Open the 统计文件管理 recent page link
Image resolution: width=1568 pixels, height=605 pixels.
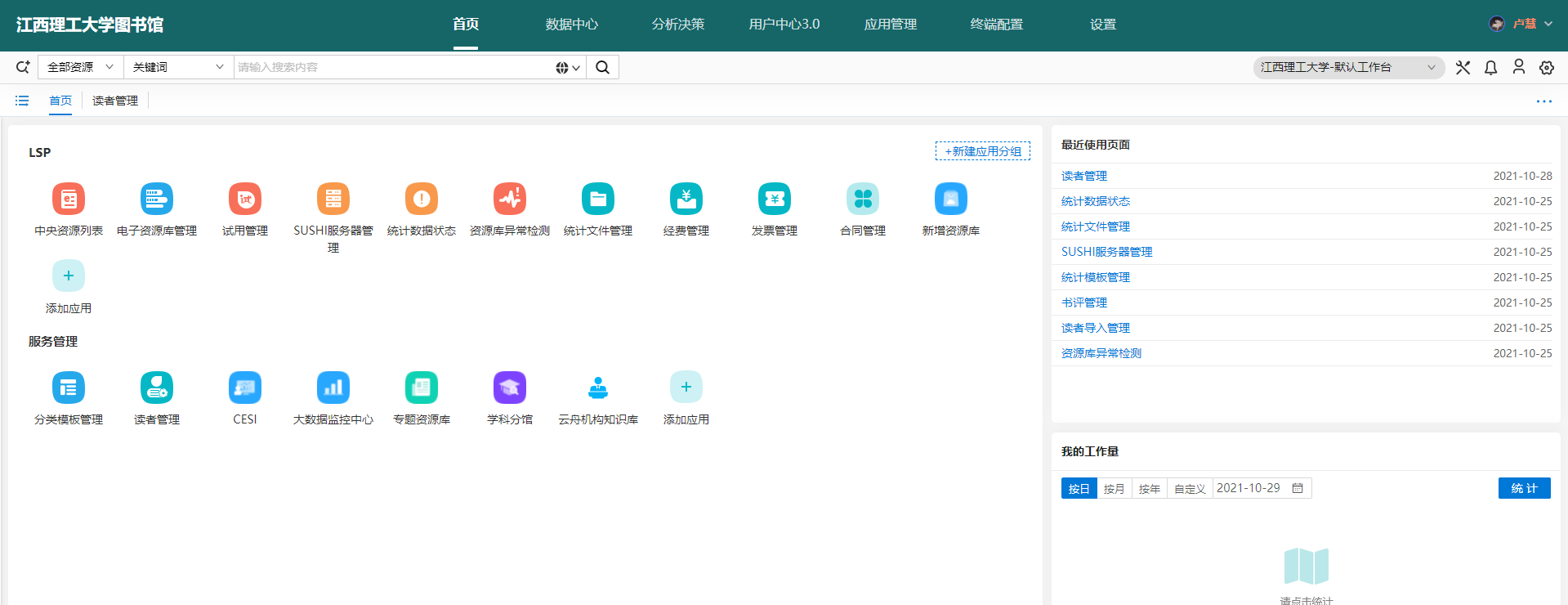(x=1095, y=226)
